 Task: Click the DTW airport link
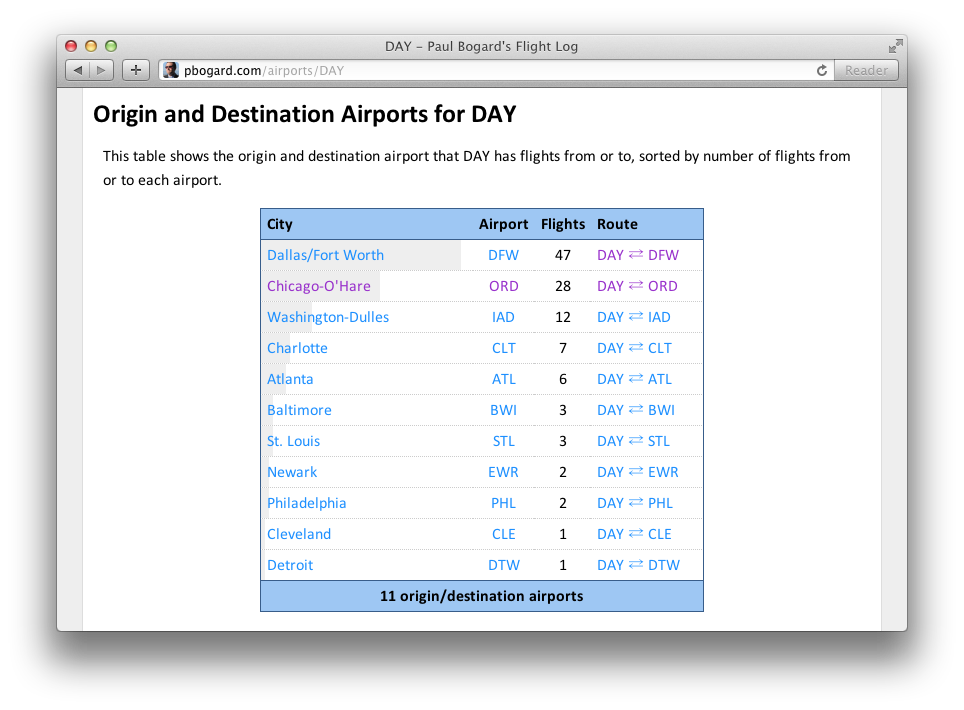503,565
